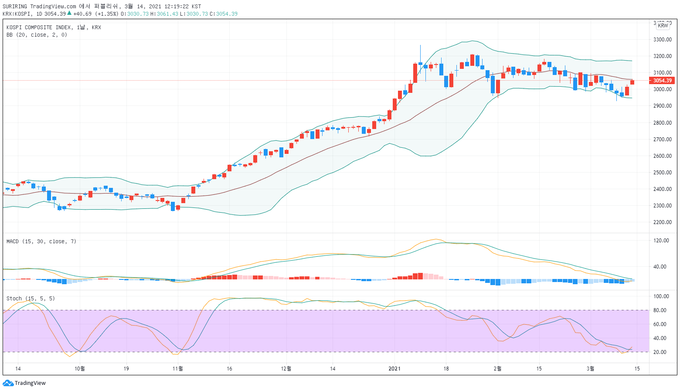Click the 2600.00 price axis label
This screenshot has width=680, height=391.
tap(662, 156)
